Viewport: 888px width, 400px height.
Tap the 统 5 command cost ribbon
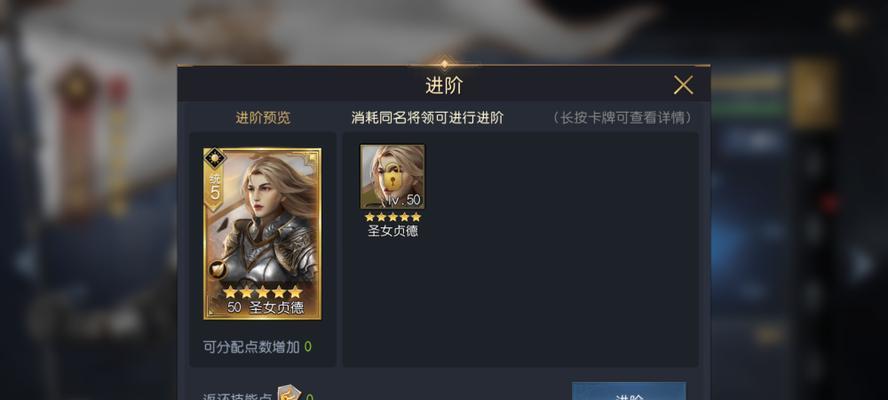(x=215, y=187)
